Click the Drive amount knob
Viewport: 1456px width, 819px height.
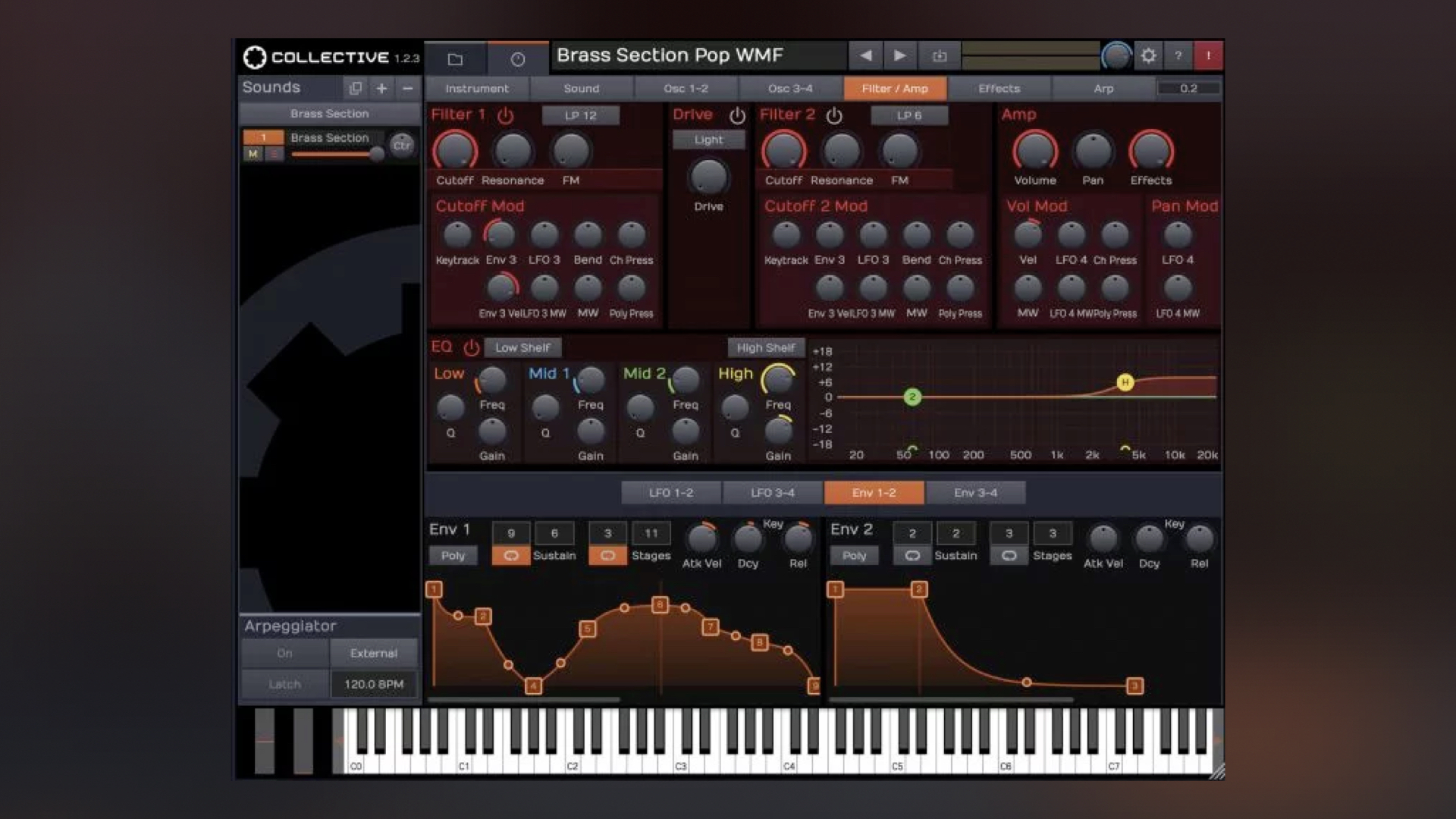(708, 177)
